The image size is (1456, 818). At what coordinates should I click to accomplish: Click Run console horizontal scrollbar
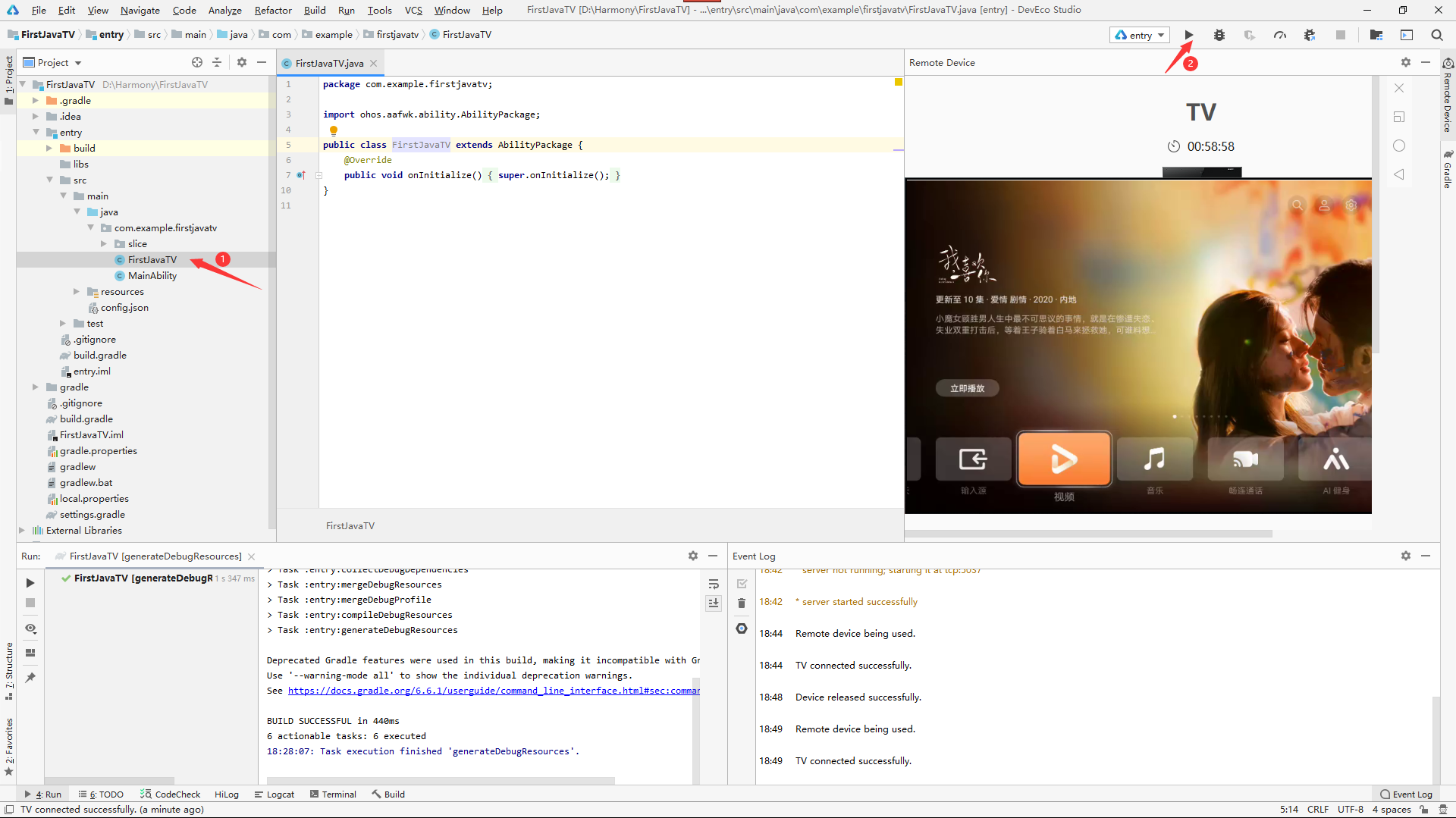441,780
